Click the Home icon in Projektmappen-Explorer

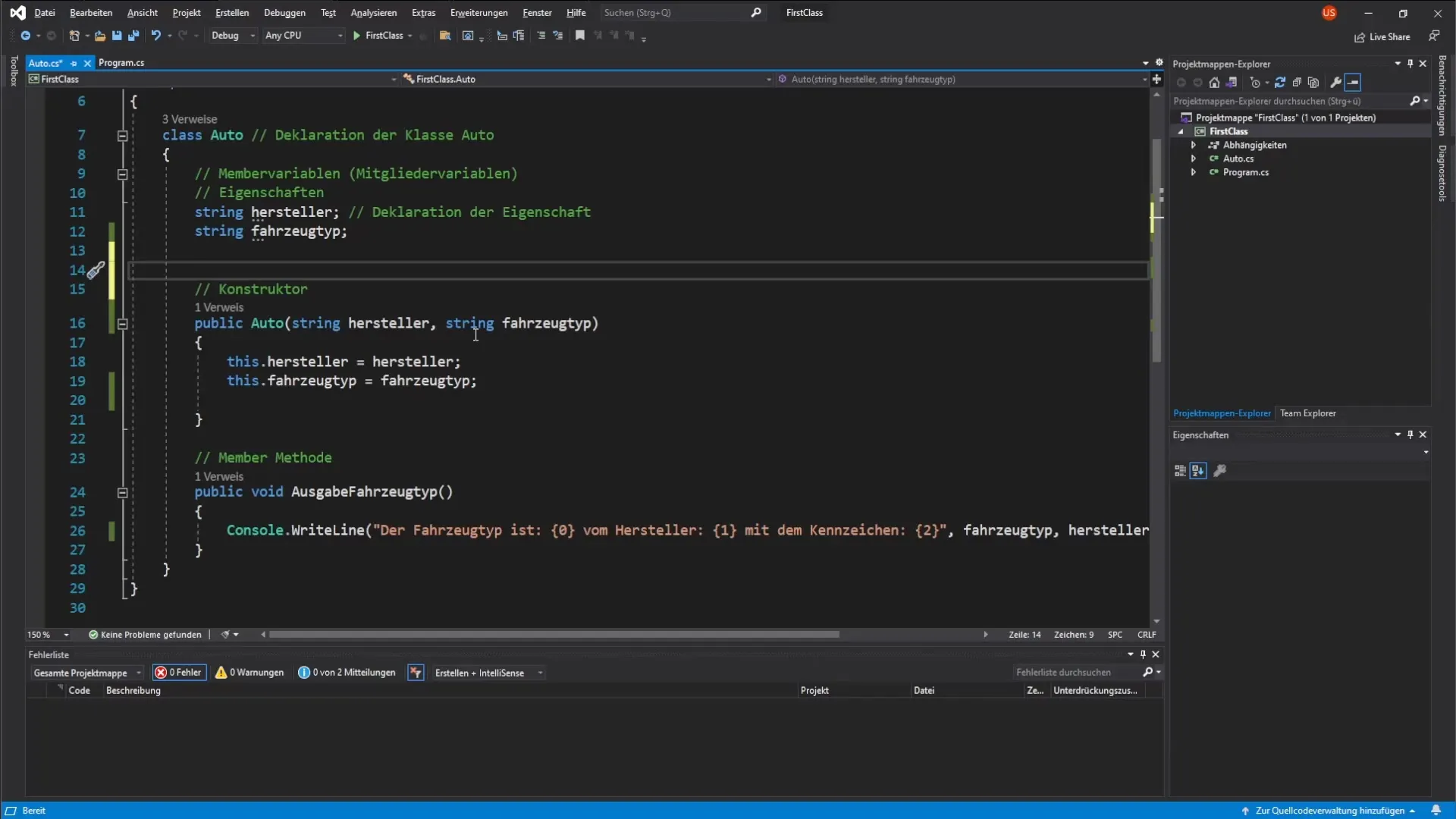pos(1214,83)
